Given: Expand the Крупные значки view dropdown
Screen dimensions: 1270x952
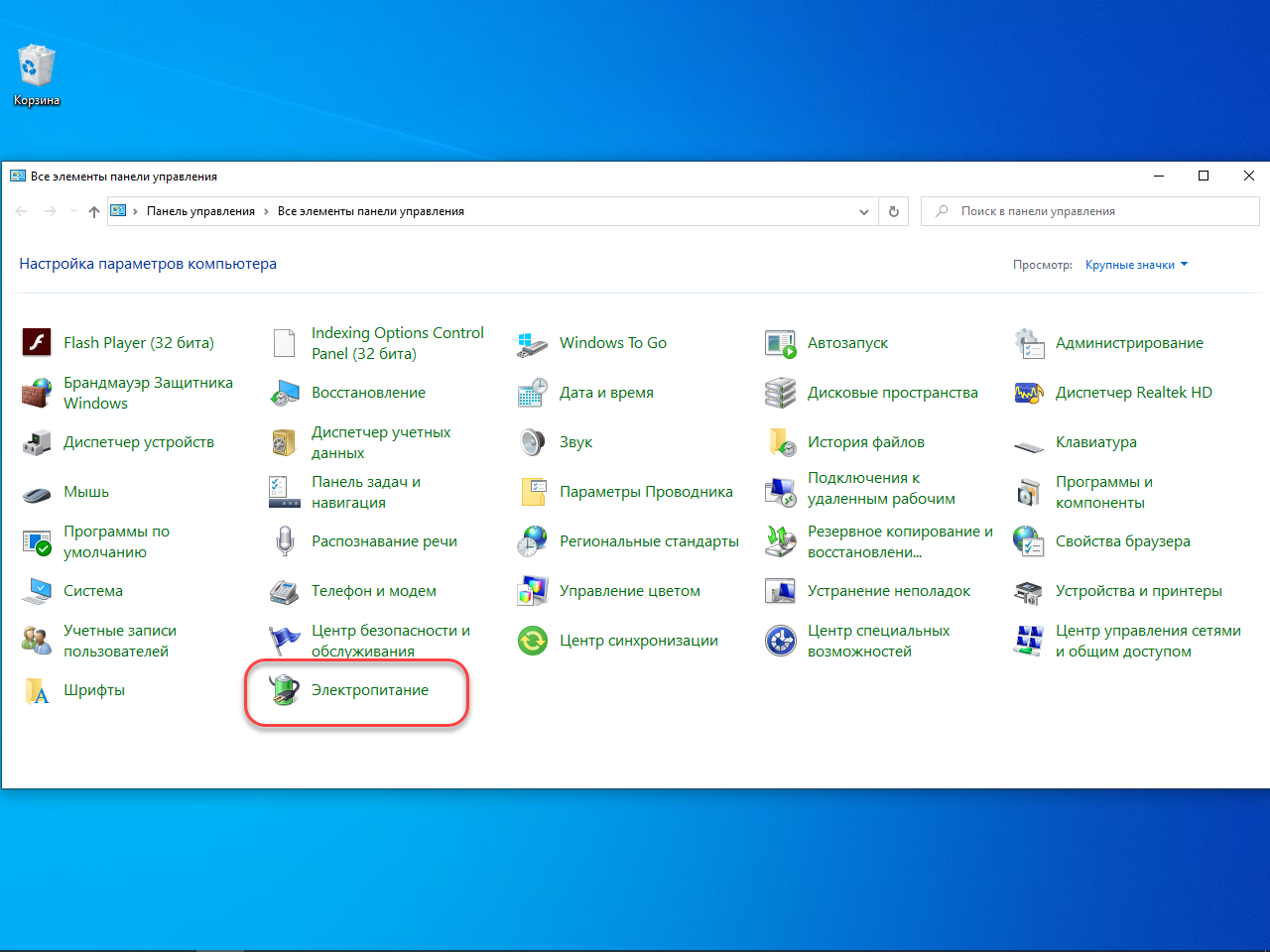Looking at the screenshot, I should pyautogui.click(x=1136, y=265).
